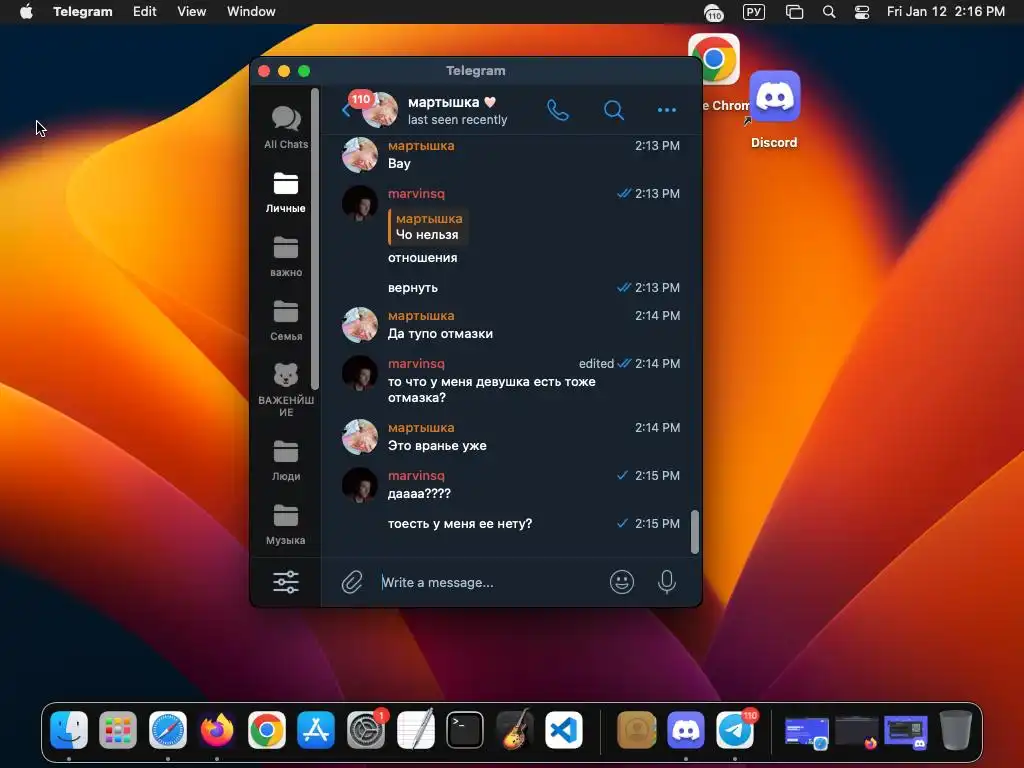Screen dimensions: 1024x768
Task: Search within the мартышка chat
Action: click(613, 110)
